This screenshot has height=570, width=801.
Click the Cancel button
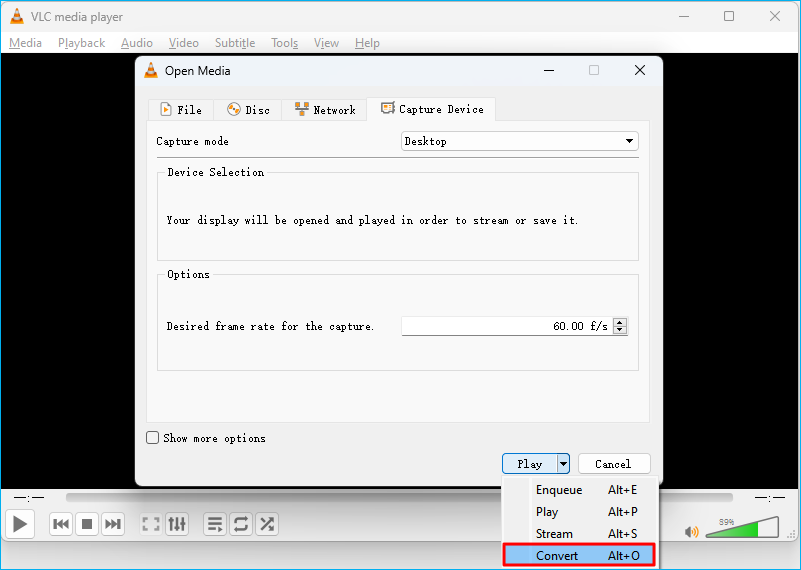coord(614,464)
